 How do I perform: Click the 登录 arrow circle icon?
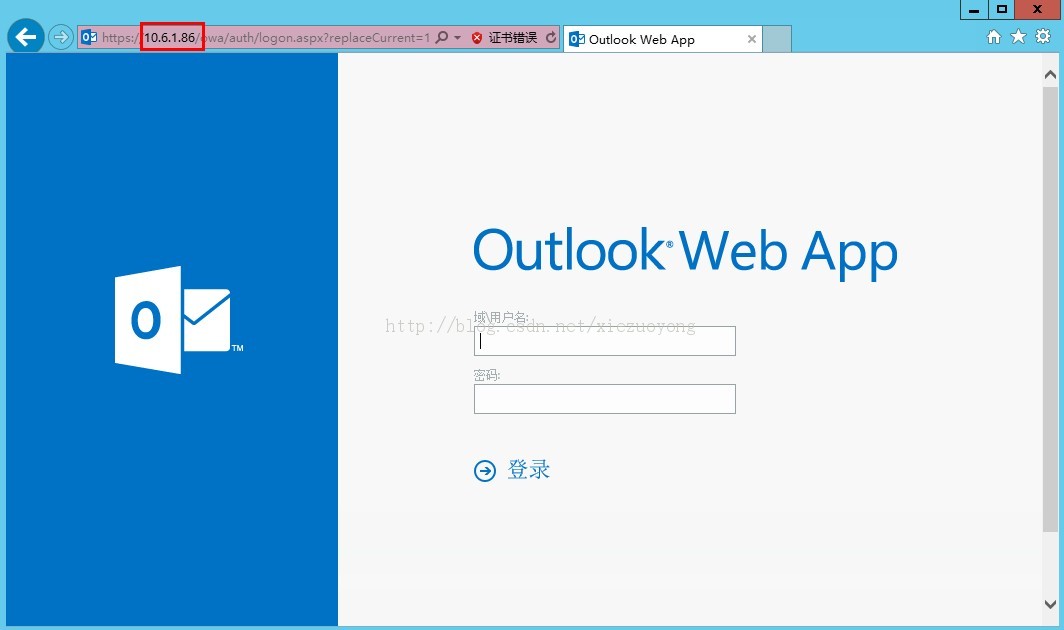coord(484,470)
